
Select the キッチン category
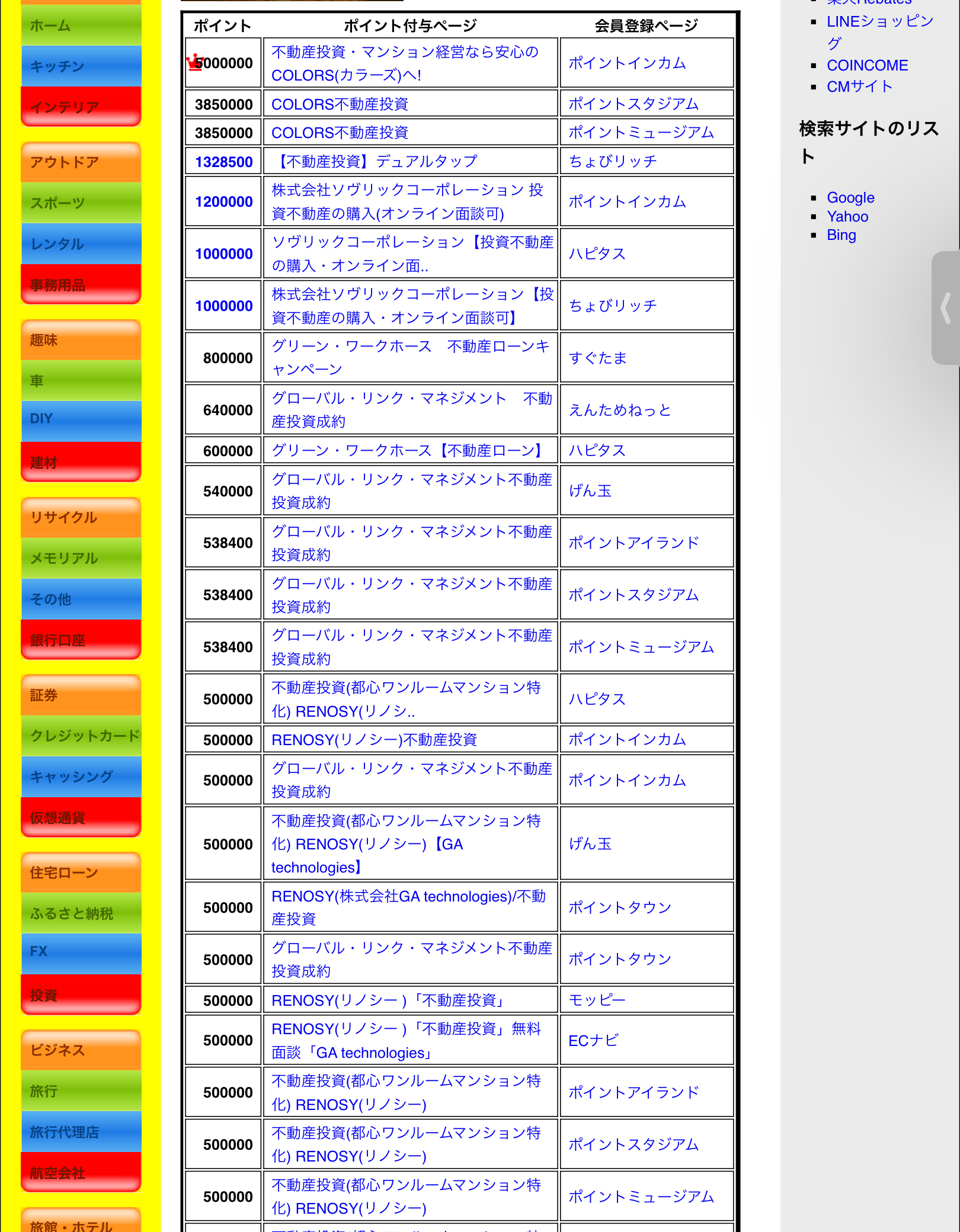tap(81, 66)
